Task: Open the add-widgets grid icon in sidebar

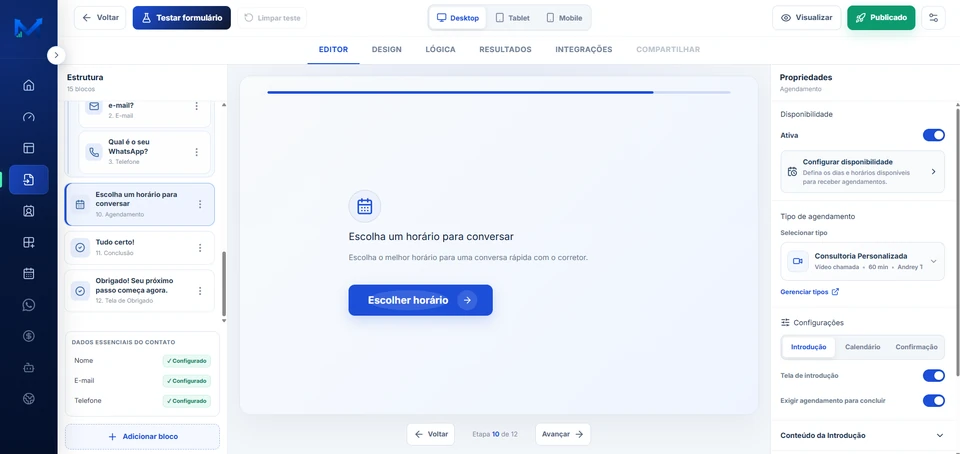Action: tap(29, 242)
